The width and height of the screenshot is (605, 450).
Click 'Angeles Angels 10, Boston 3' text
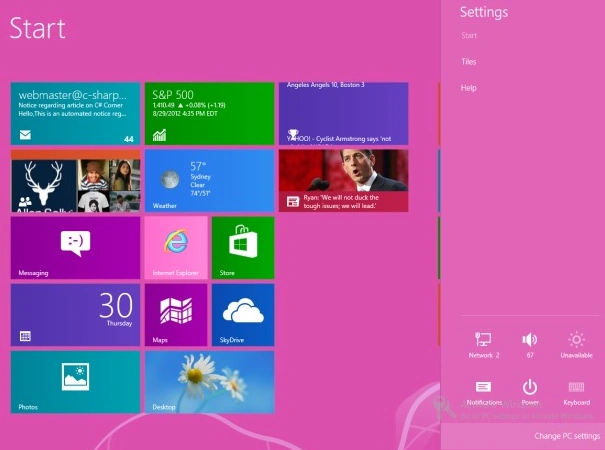325,85
